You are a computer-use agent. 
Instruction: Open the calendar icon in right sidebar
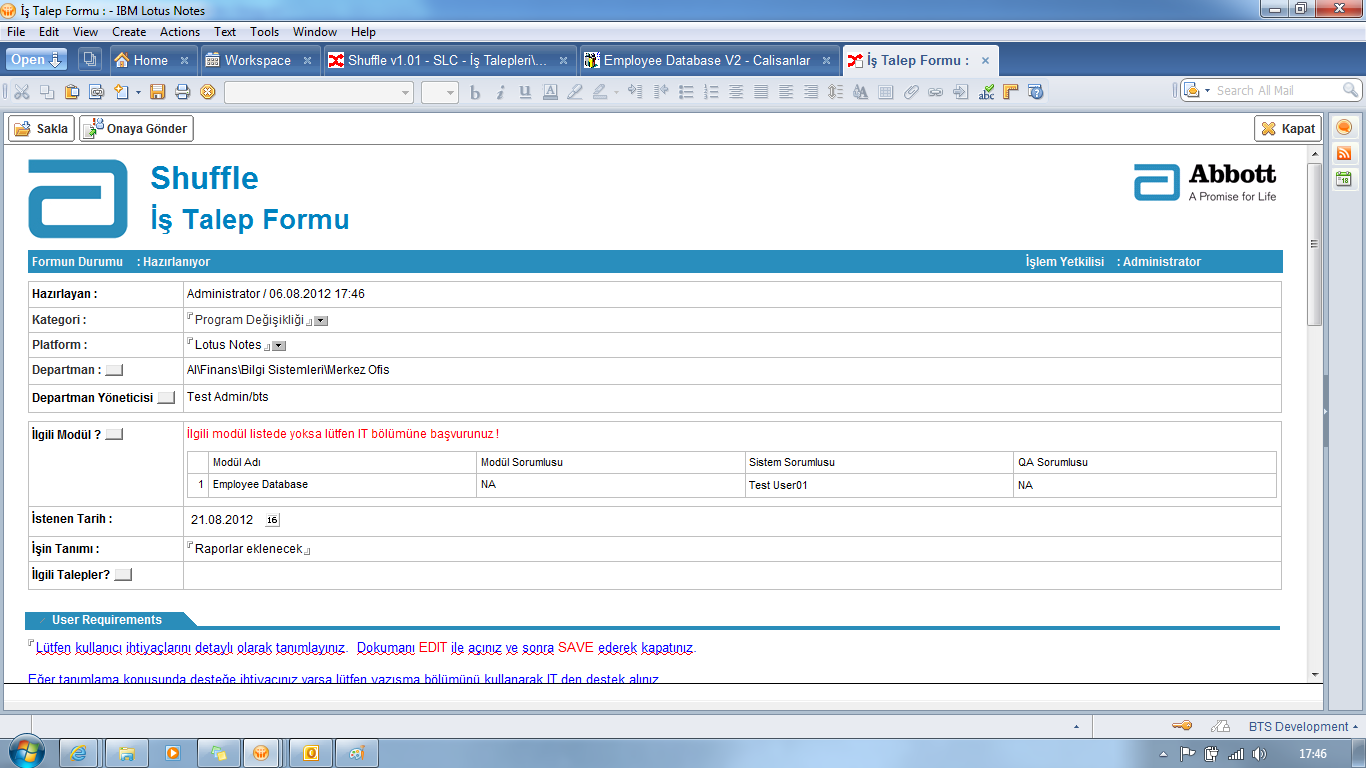tap(1343, 179)
